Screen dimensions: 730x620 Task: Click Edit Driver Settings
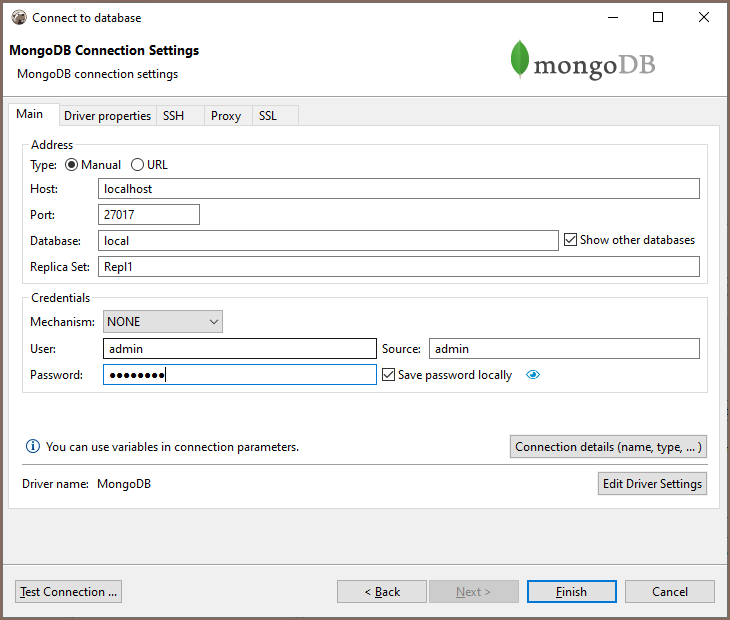point(652,484)
